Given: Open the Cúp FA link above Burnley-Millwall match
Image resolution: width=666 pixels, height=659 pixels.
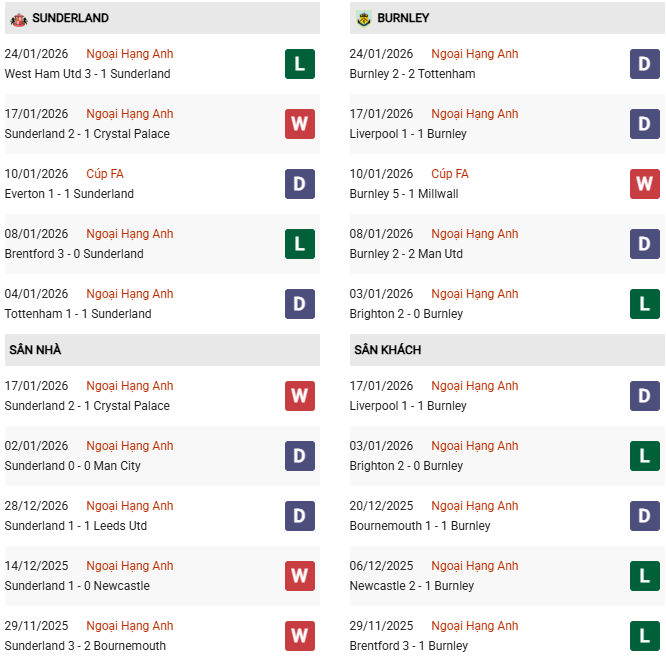Looking at the screenshot, I should tap(450, 174).
